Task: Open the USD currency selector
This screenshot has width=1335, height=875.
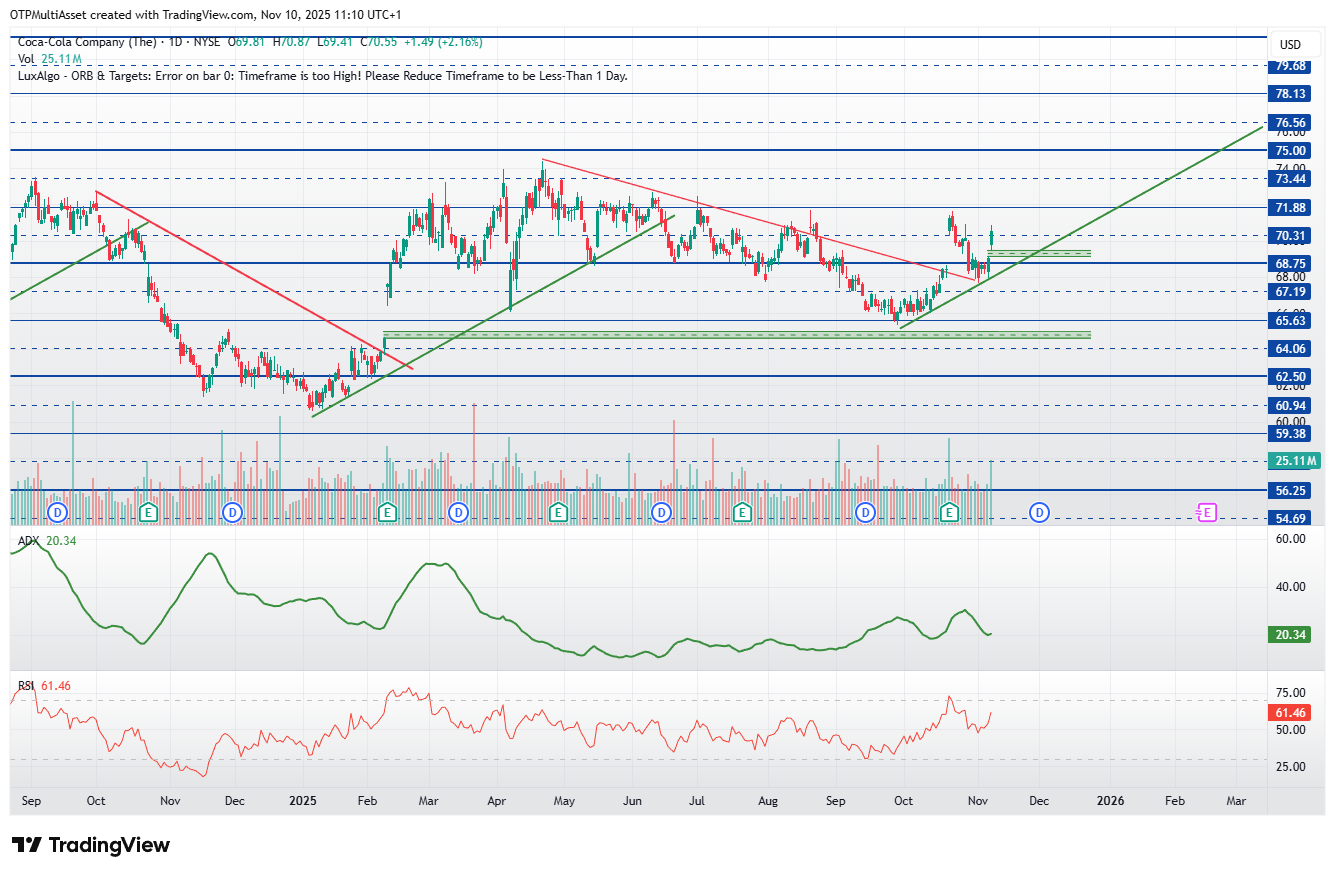Action: click(x=1290, y=45)
